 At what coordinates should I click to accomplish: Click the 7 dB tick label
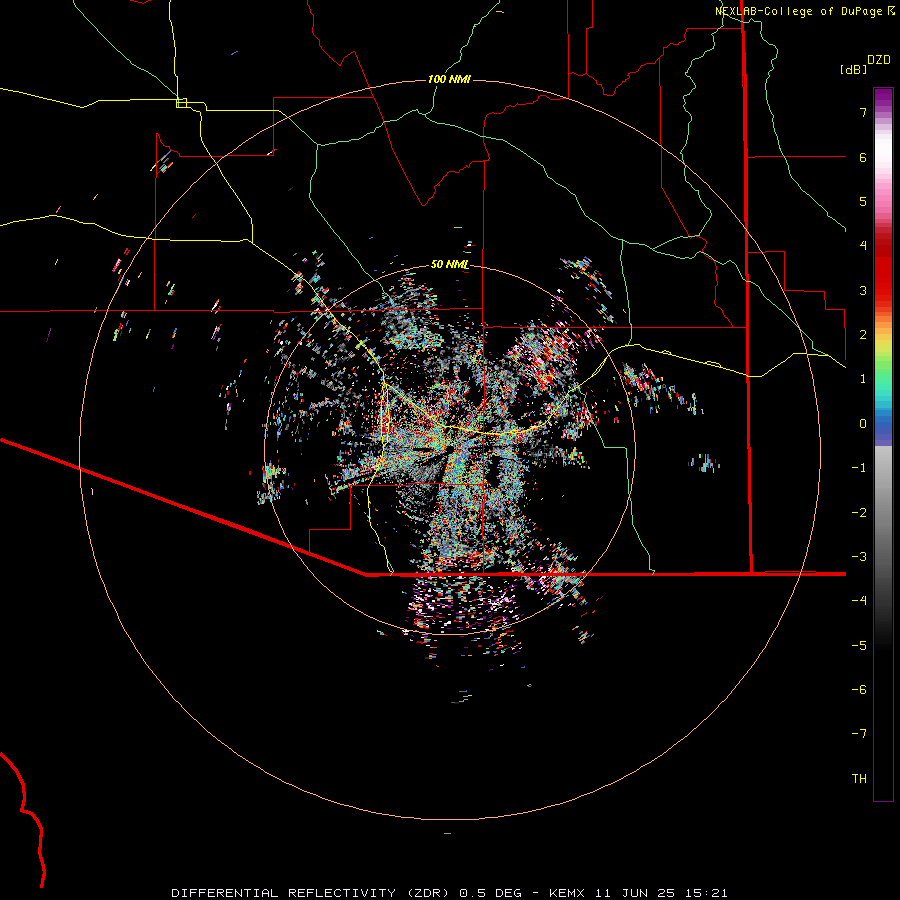pos(863,112)
